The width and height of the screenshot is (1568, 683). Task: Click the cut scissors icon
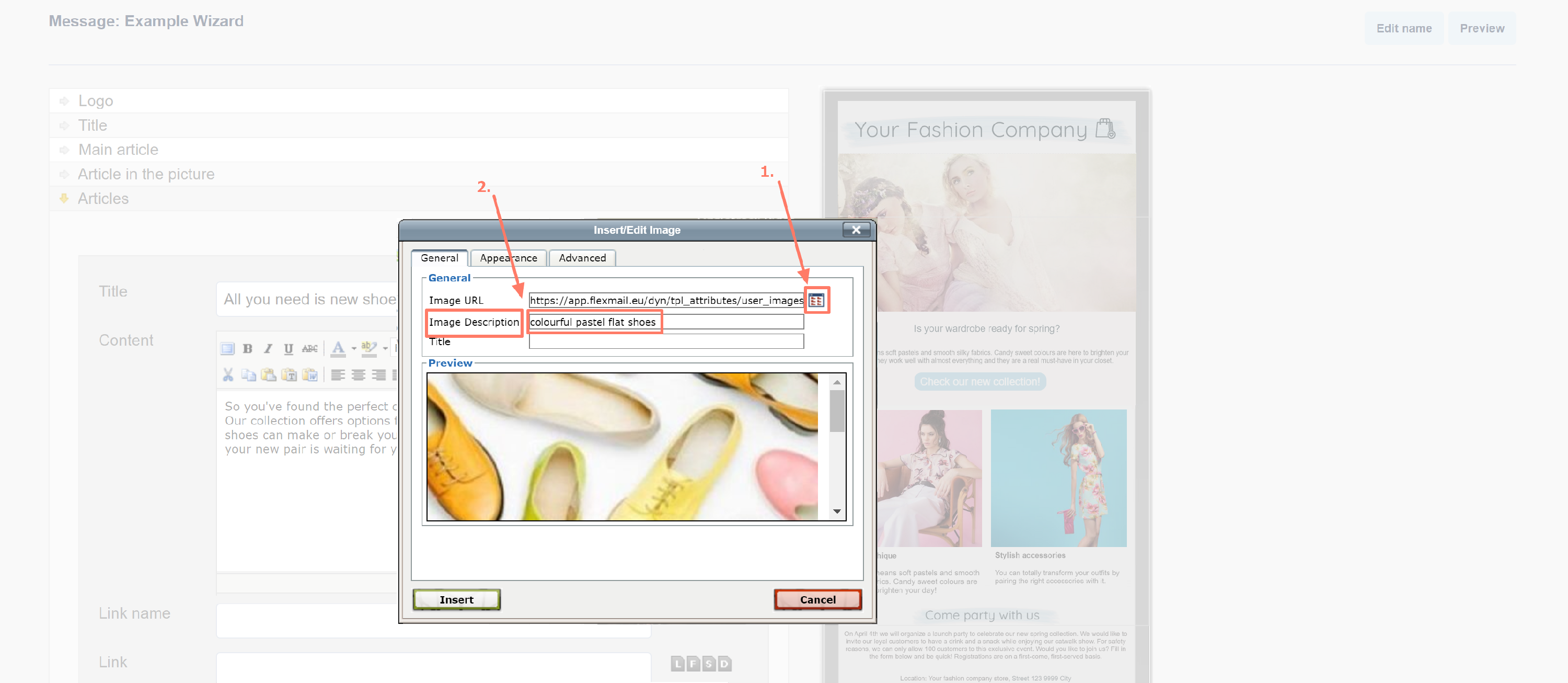(x=228, y=374)
